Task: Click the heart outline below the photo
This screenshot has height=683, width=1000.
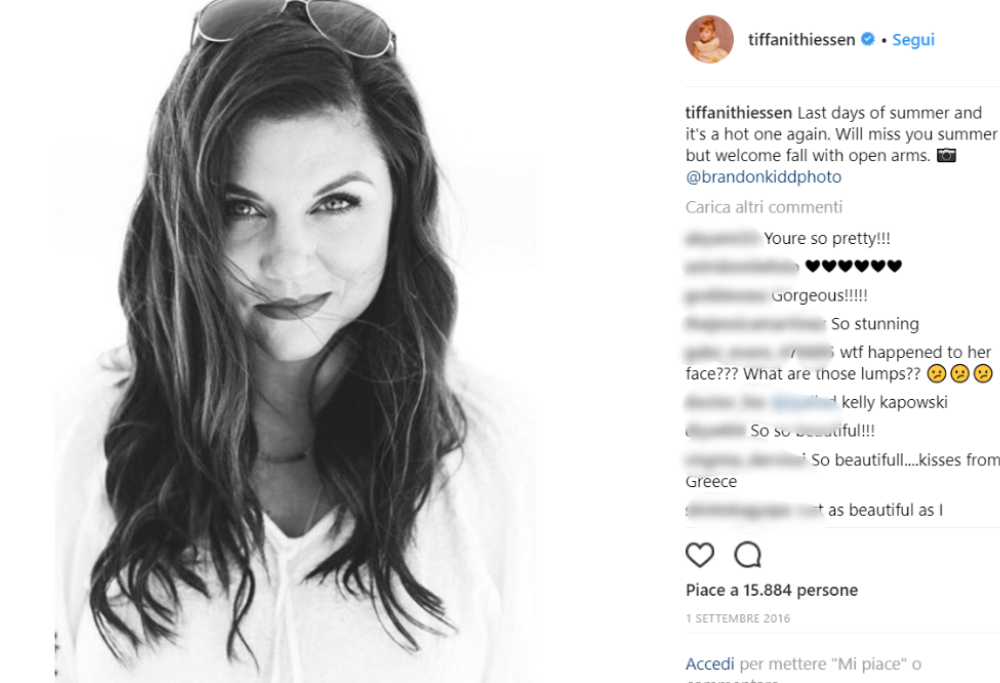Action: 700,554
